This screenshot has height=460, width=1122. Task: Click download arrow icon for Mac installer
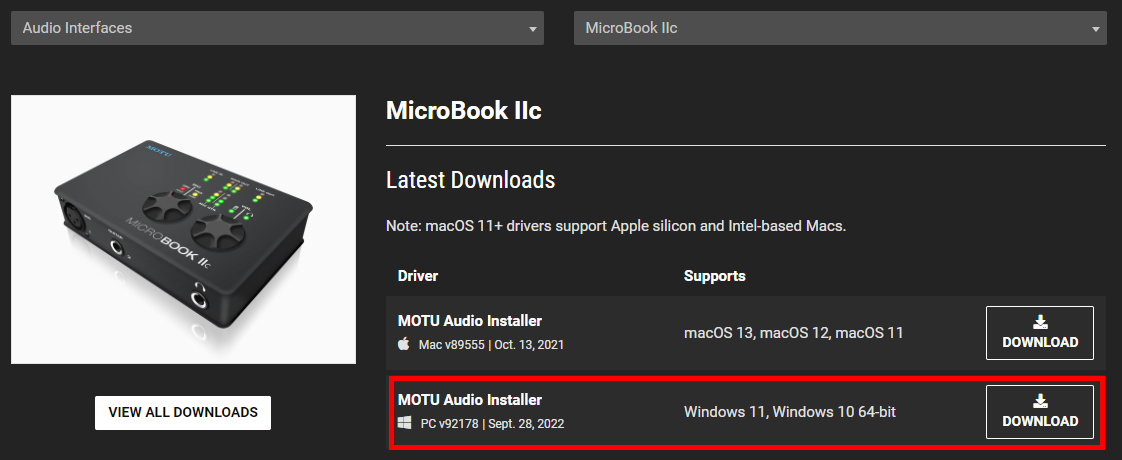click(1040, 322)
